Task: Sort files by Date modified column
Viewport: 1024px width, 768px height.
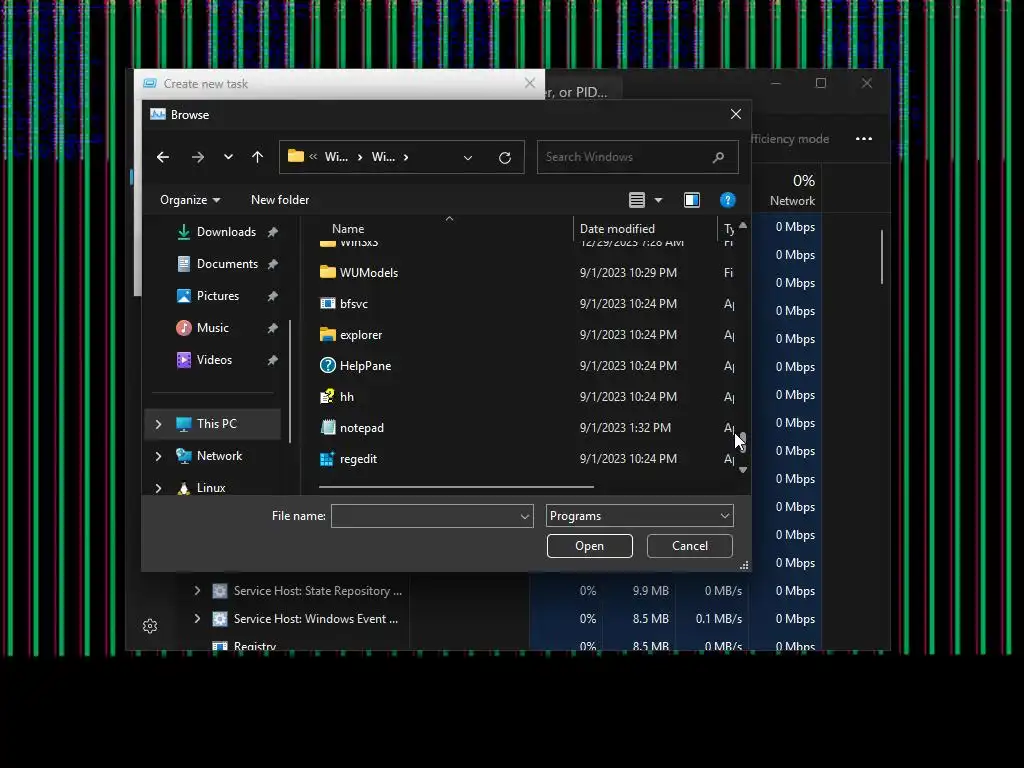Action: [x=617, y=229]
